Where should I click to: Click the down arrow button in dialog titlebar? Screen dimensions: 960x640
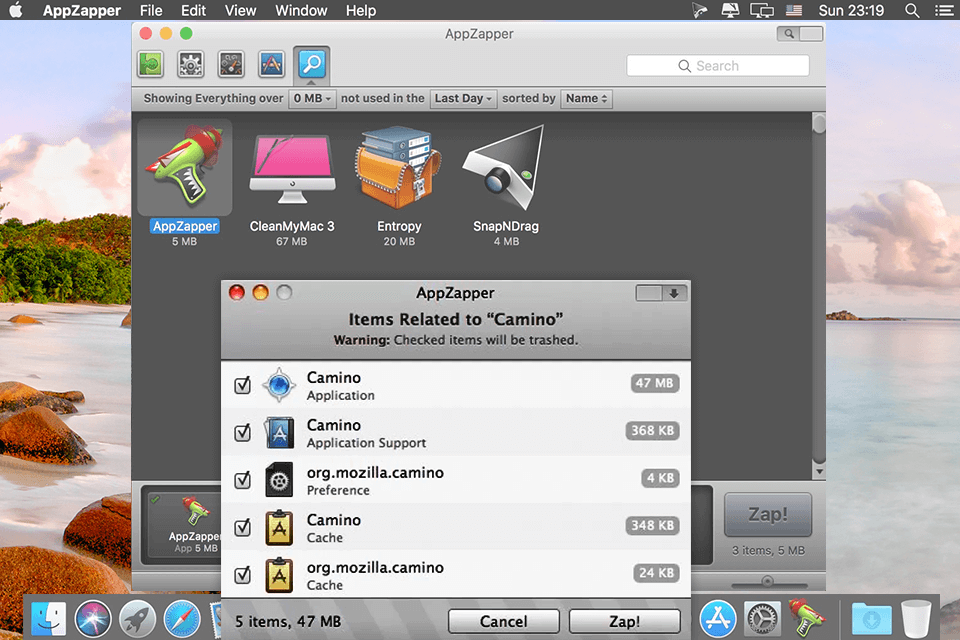coord(674,293)
